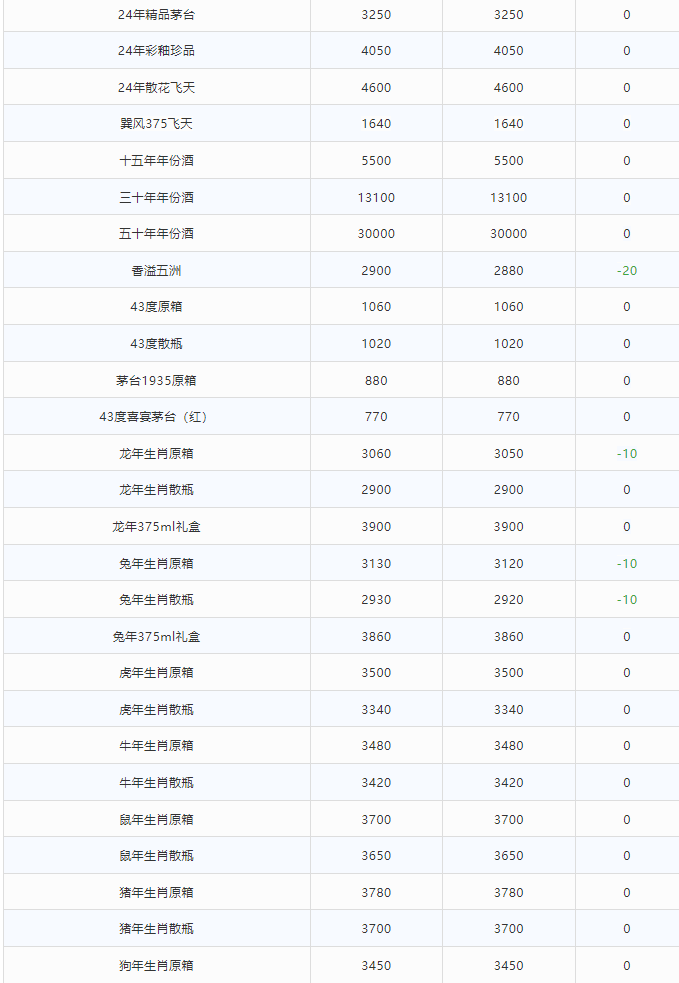
Task: Select the 3120 price for 兔年生肖原箱
Action: [x=508, y=563]
